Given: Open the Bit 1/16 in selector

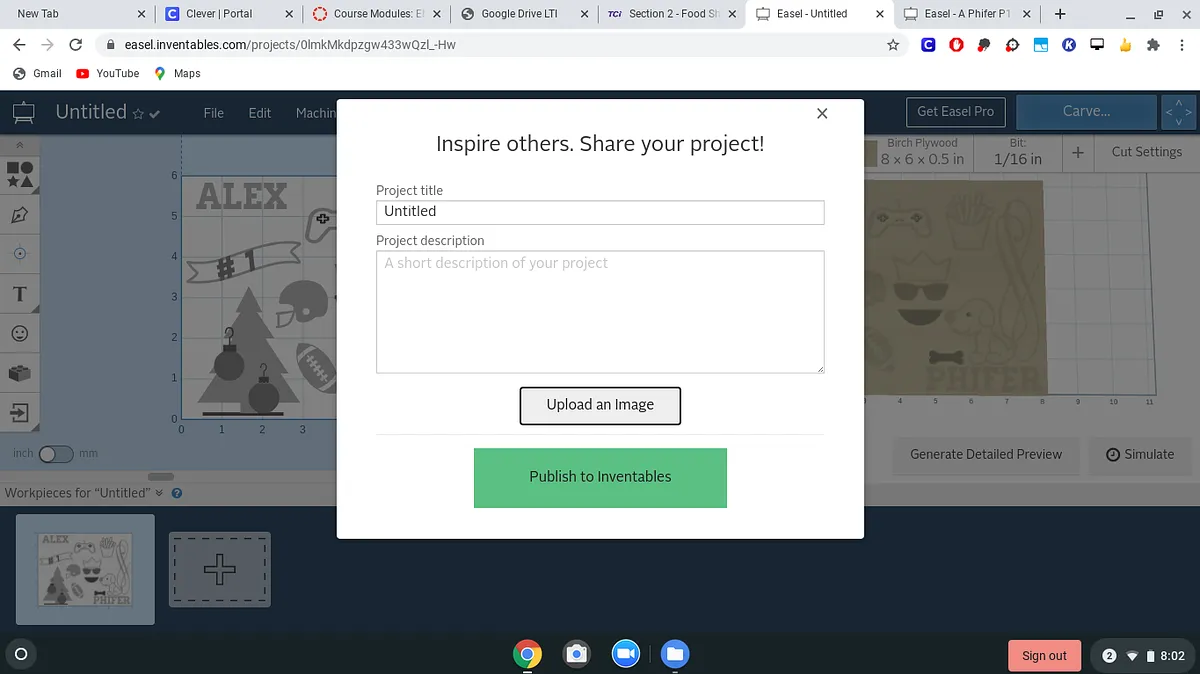Looking at the screenshot, I should 1018,152.
